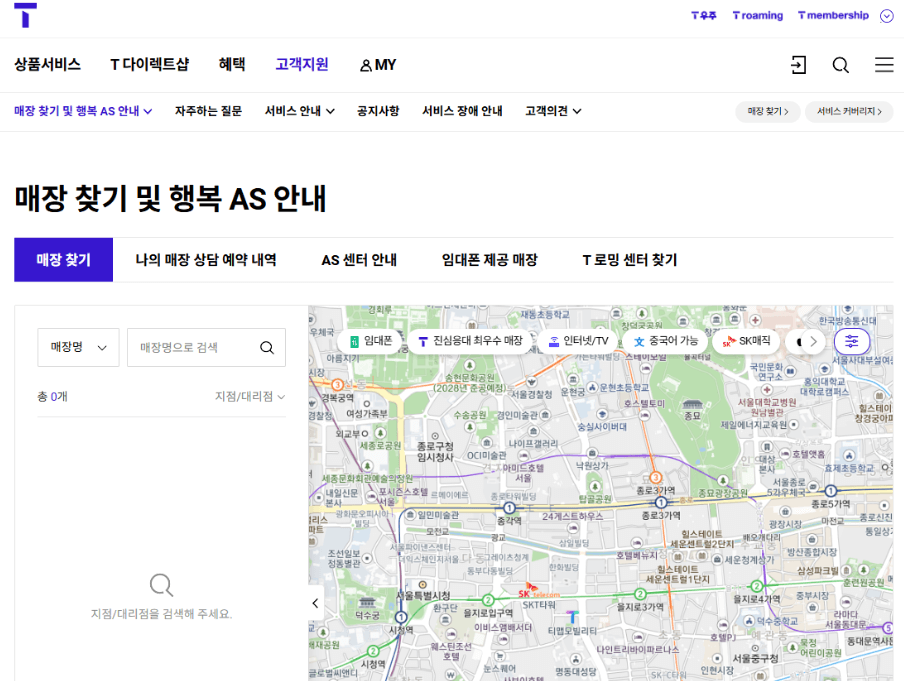Click the store name search input field

(x=180, y=347)
